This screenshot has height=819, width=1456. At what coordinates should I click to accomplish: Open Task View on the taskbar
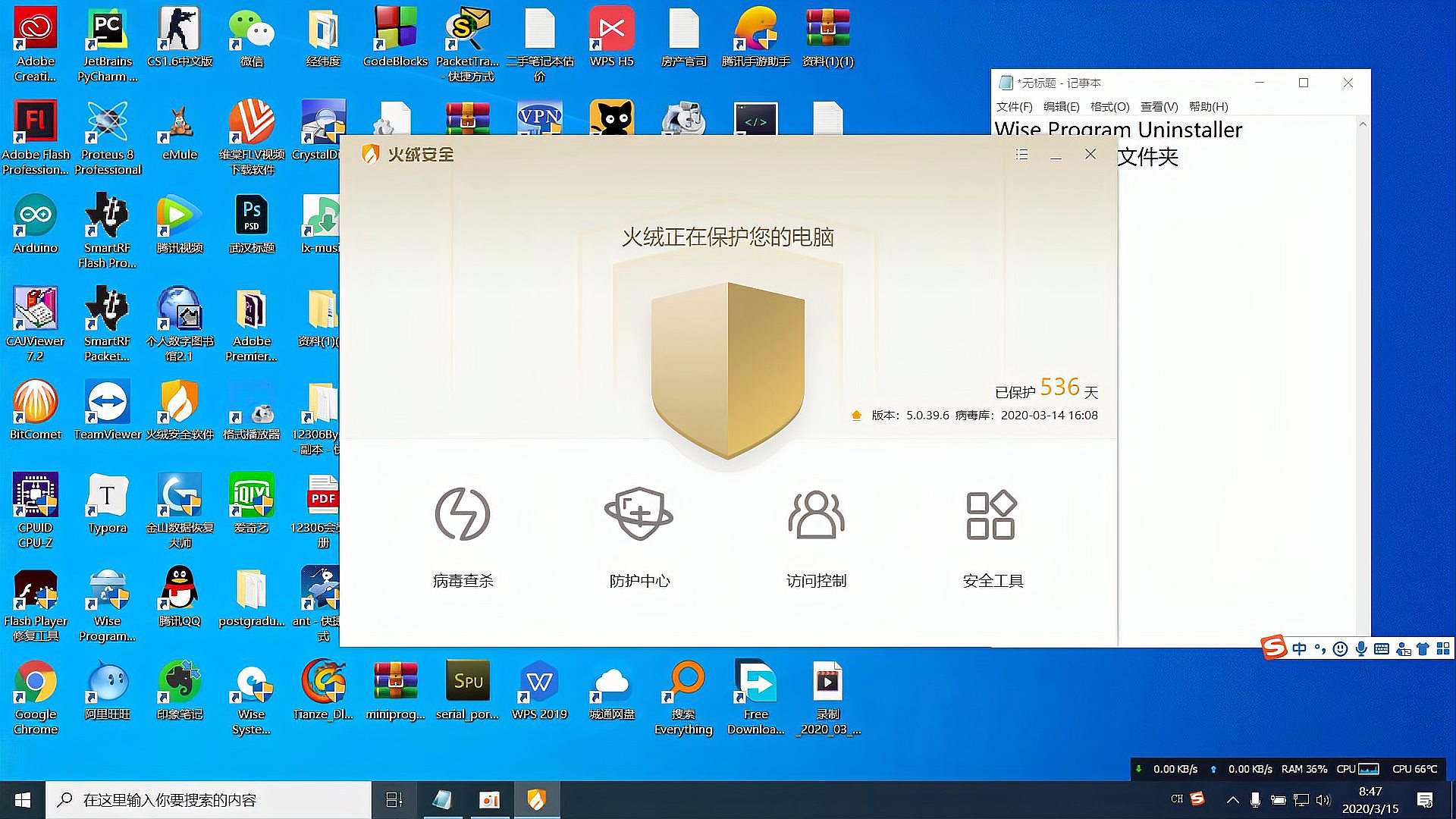394,800
